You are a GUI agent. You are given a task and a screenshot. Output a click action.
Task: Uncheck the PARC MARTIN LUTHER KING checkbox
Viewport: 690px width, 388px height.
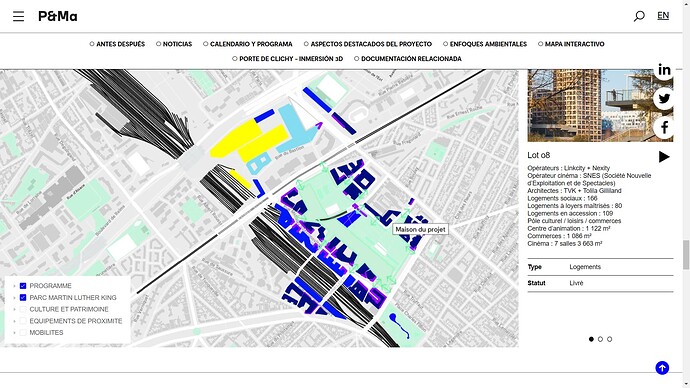point(23,297)
